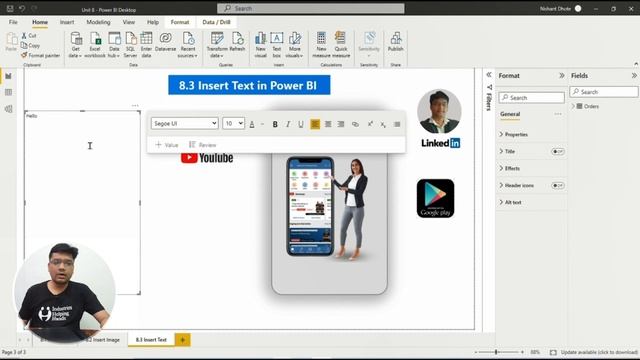The image size is (640, 360).
Task: Switch to the View ribbon tab
Action: click(x=129, y=22)
